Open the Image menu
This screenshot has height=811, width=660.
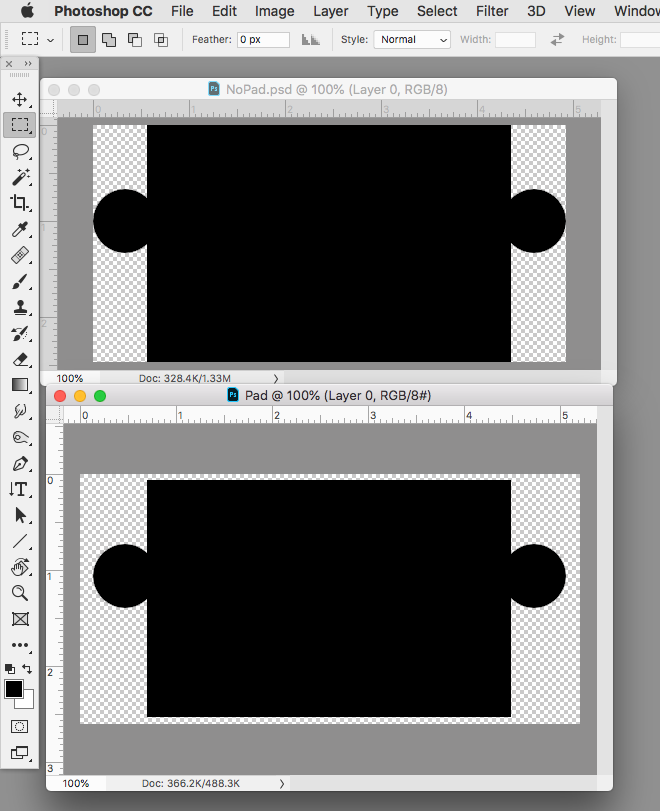[x=275, y=11]
